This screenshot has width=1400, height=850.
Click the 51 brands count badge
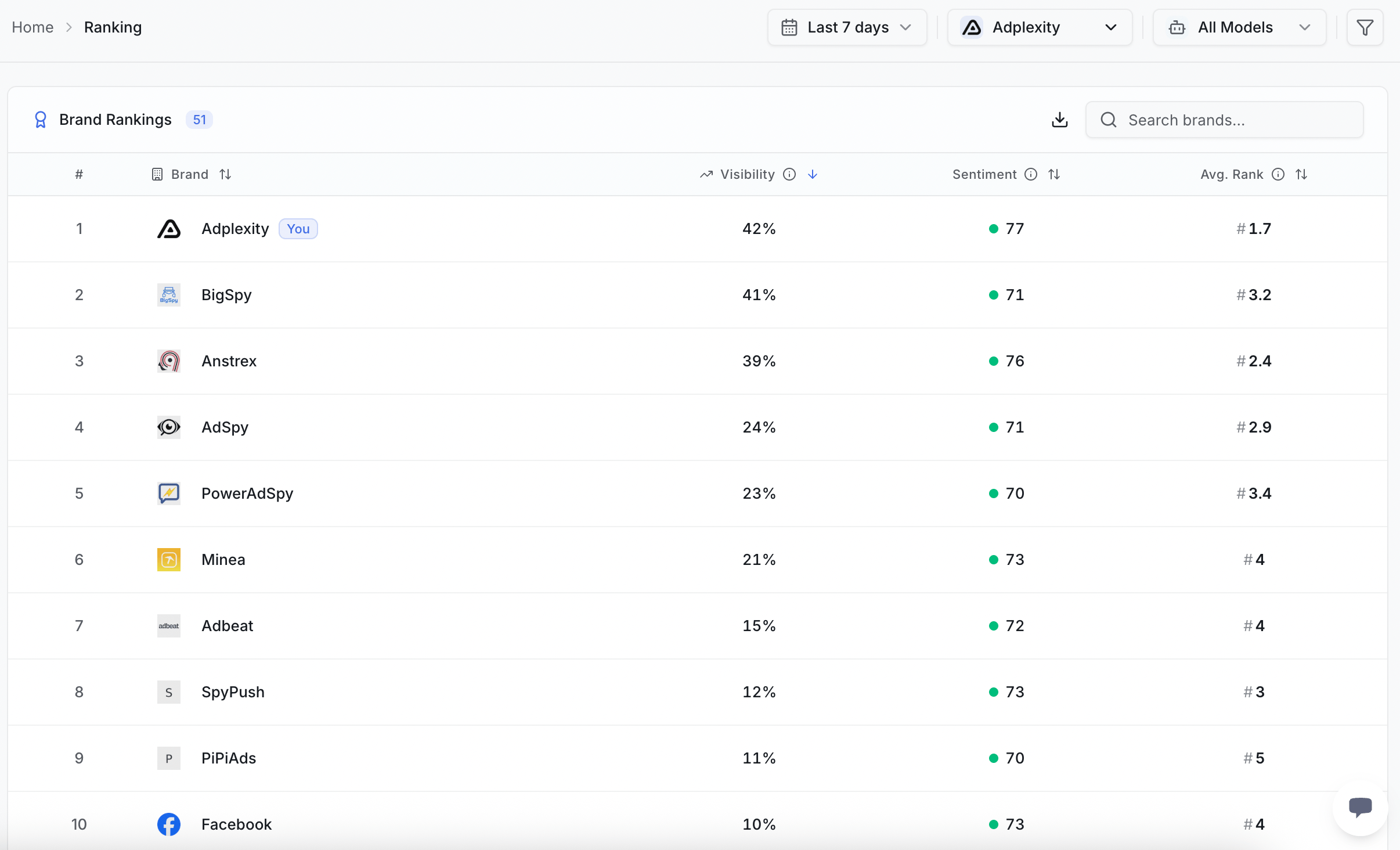click(200, 120)
